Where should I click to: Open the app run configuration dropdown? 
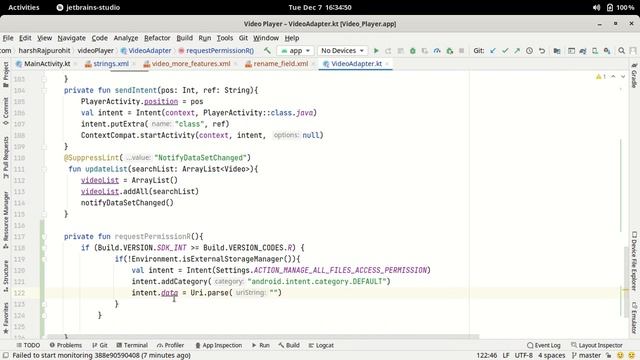point(295,51)
